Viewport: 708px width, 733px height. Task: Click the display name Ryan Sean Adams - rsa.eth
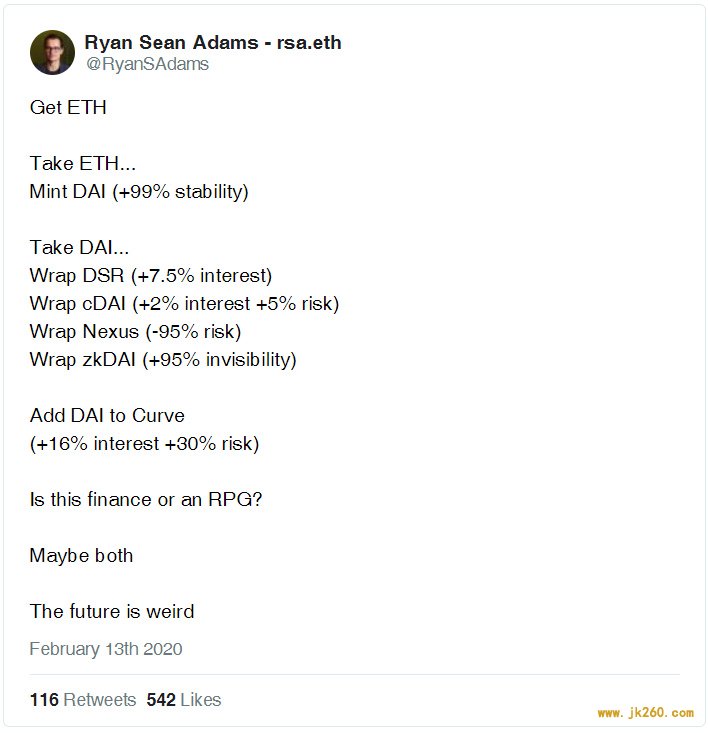(x=213, y=43)
